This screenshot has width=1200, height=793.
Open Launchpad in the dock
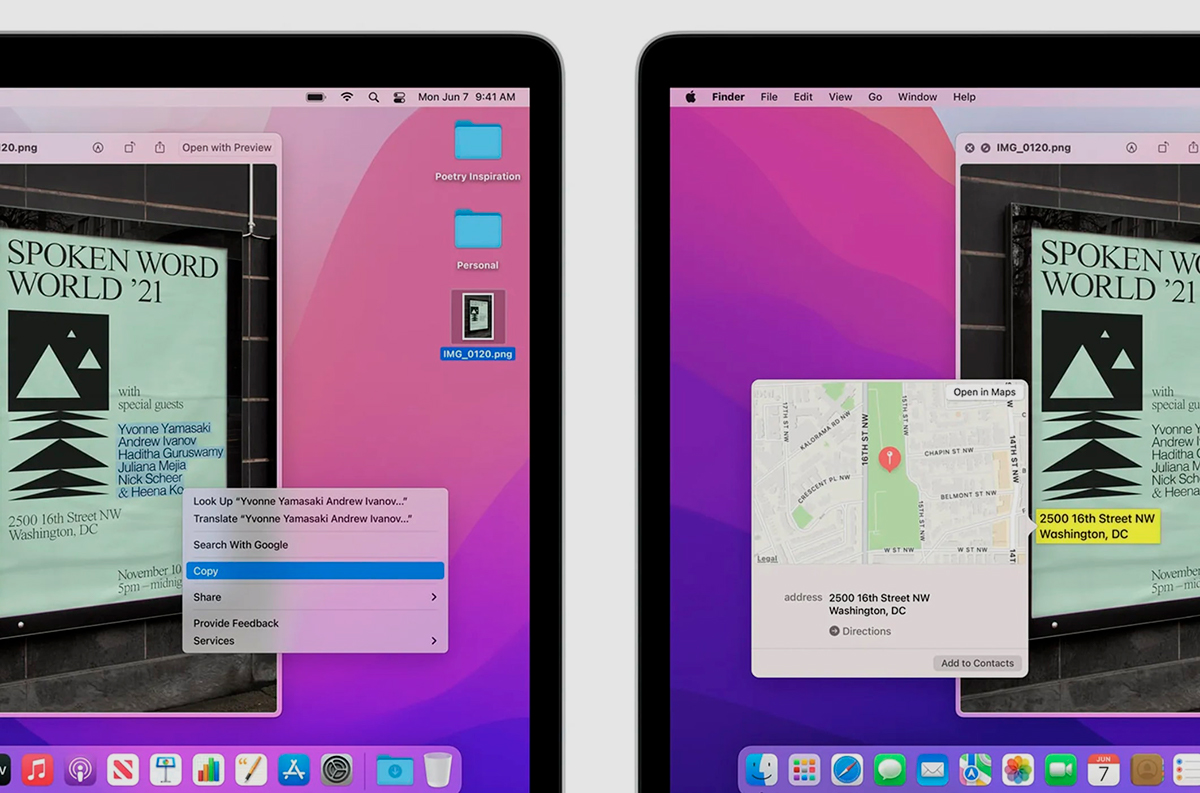click(x=805, y=769)
